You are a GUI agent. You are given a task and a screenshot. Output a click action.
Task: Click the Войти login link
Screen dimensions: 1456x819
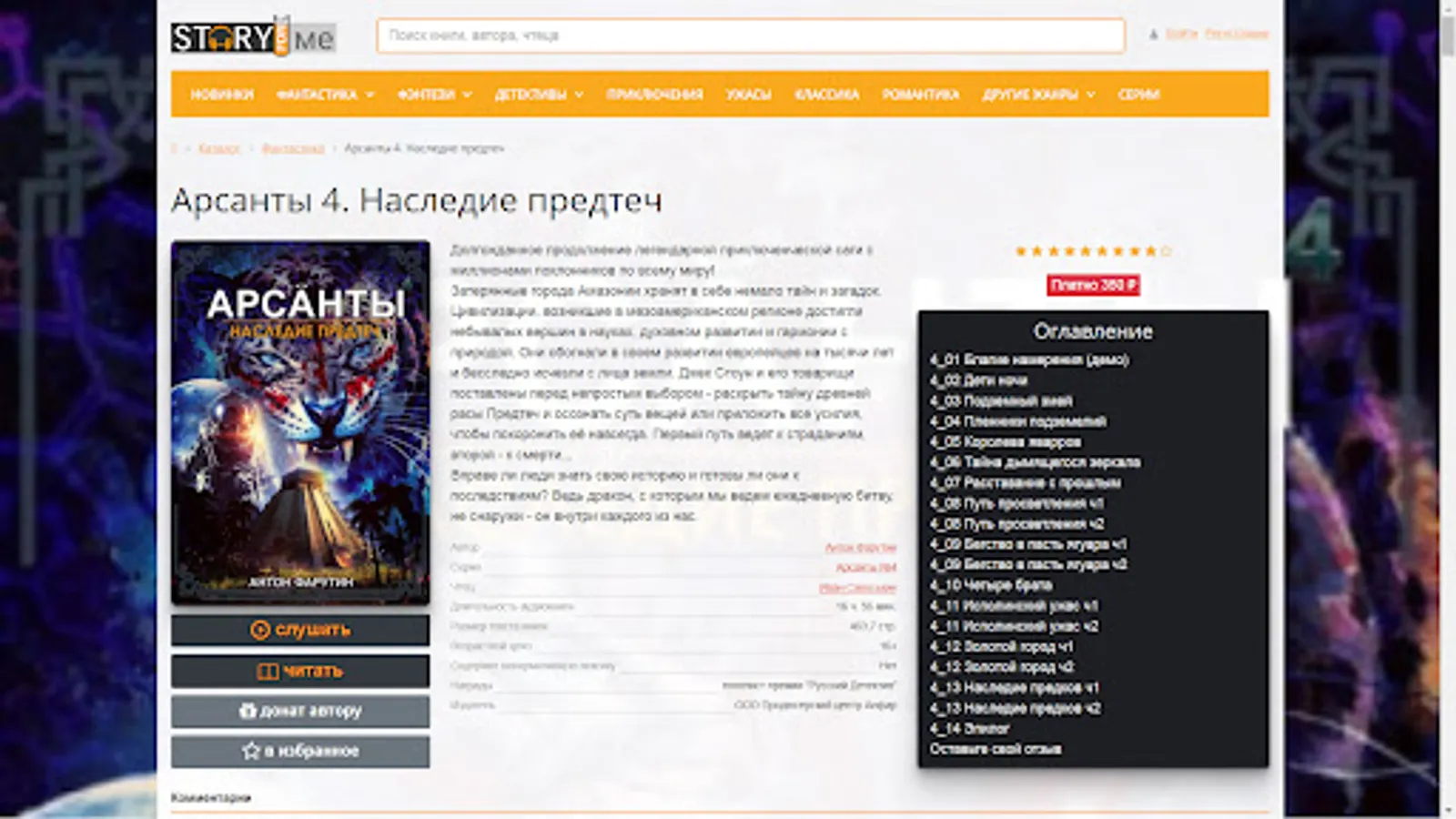coord(1181,35)
